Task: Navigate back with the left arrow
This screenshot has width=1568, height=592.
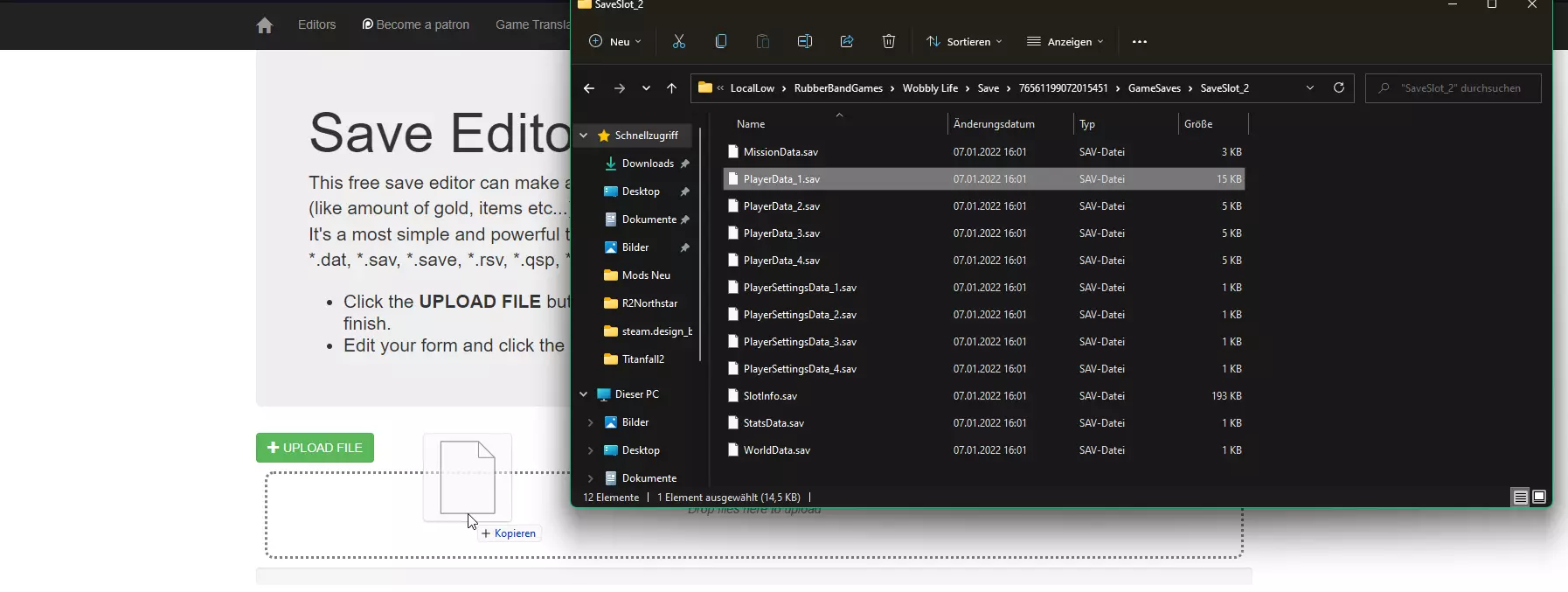Action: pos(589,88)
